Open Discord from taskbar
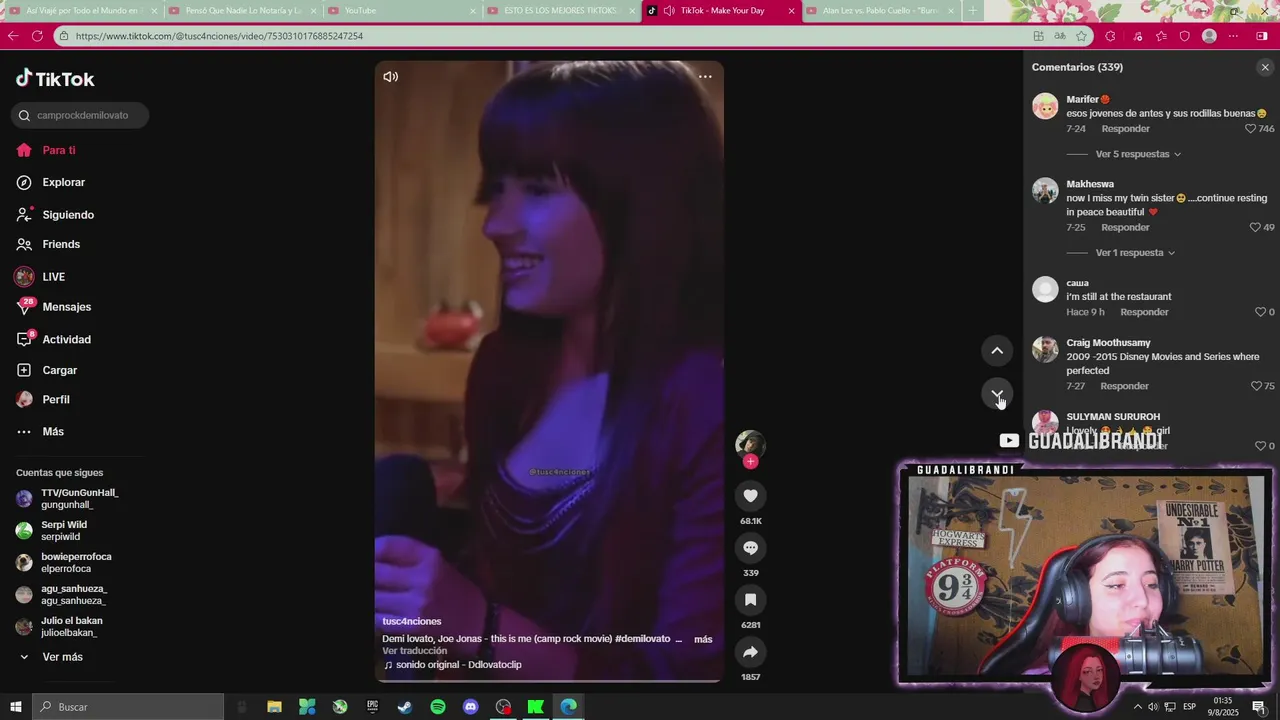The width and height of the screenshot is (1280, 720). coord(471,707)
